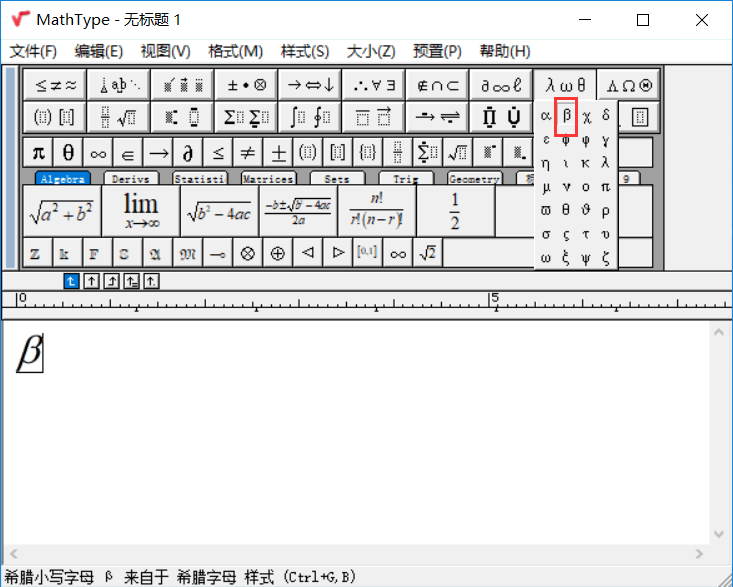Switch to the Matrices tab
The image size is (733, 587).
pyautogui.click(x=268, y=179)
